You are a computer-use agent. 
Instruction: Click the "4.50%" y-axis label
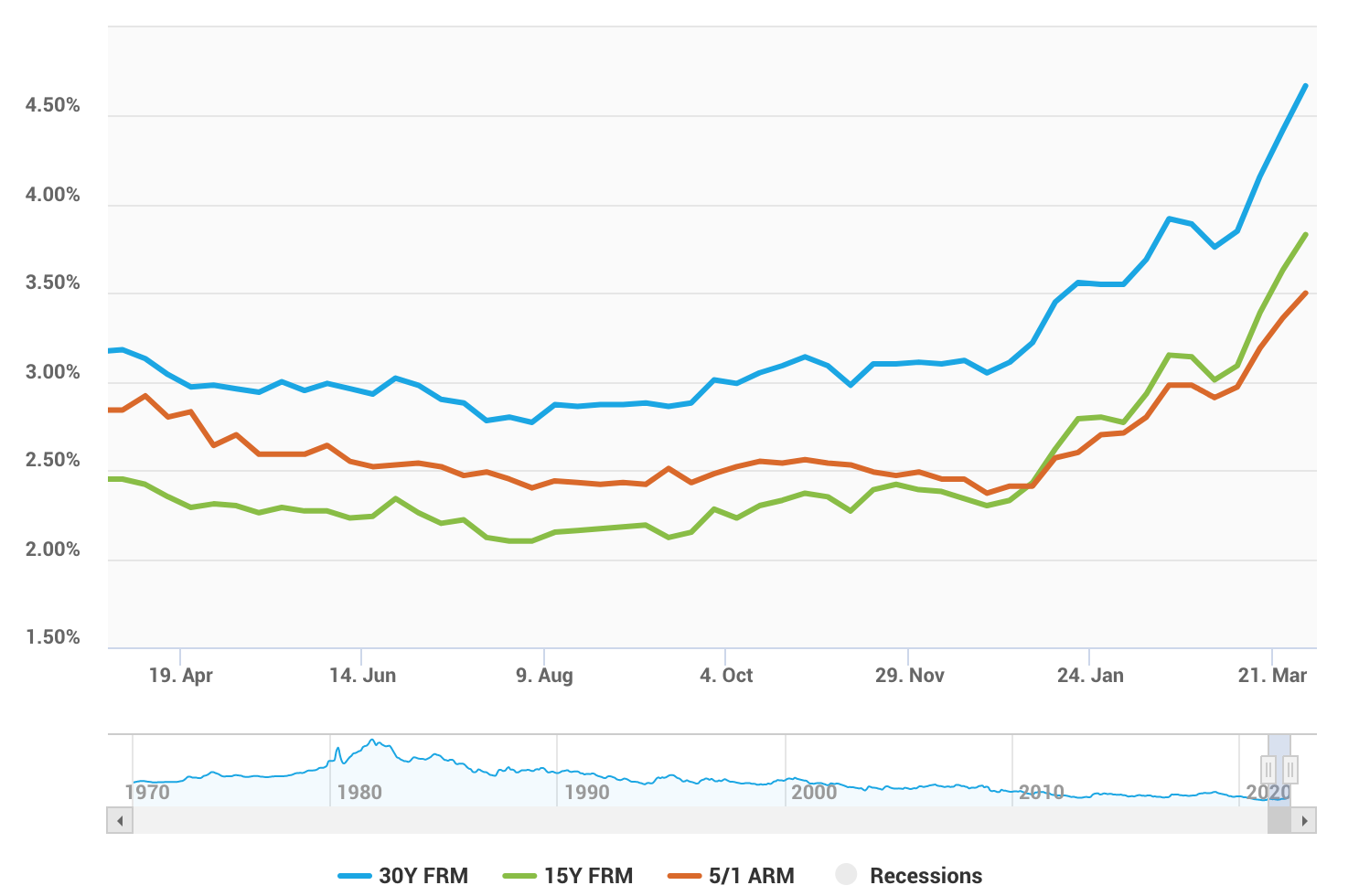point(54,105)
